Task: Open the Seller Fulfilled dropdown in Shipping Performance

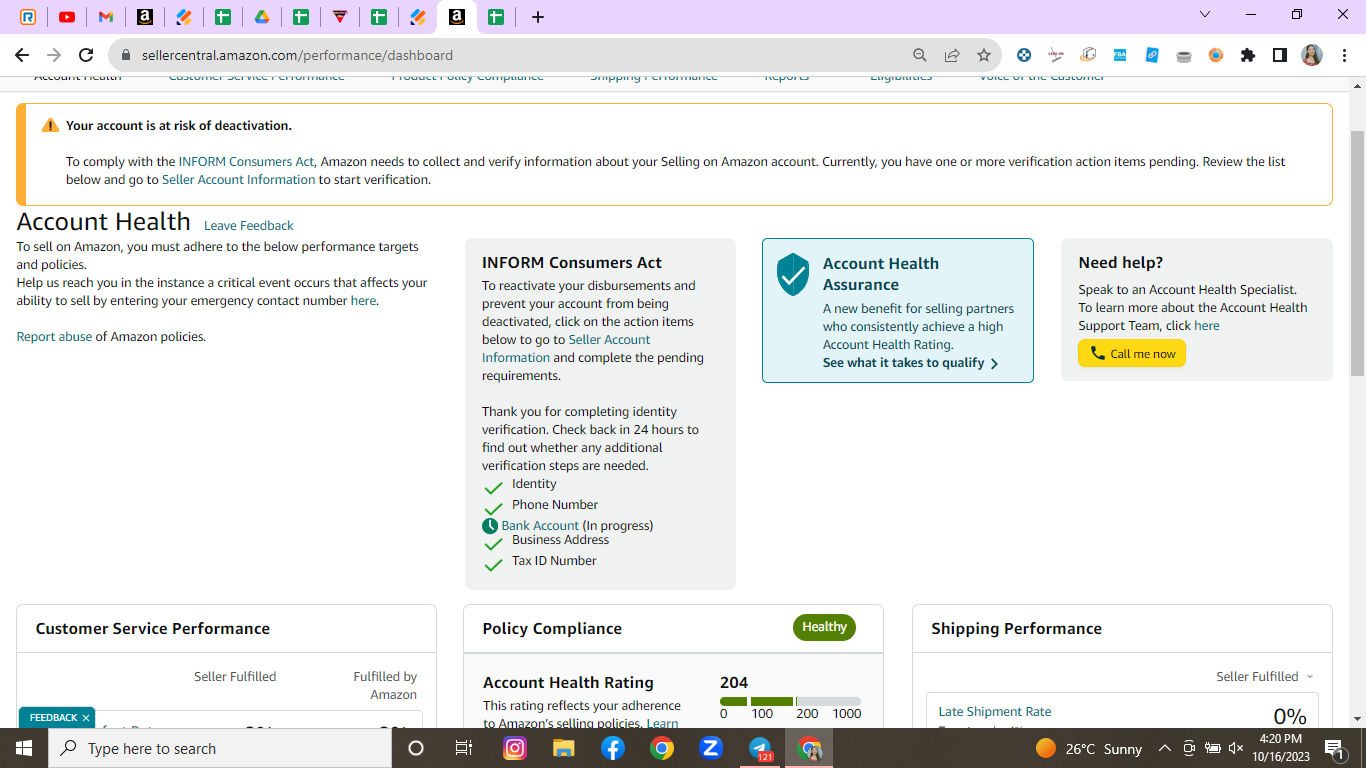Action: [1265, 677]
